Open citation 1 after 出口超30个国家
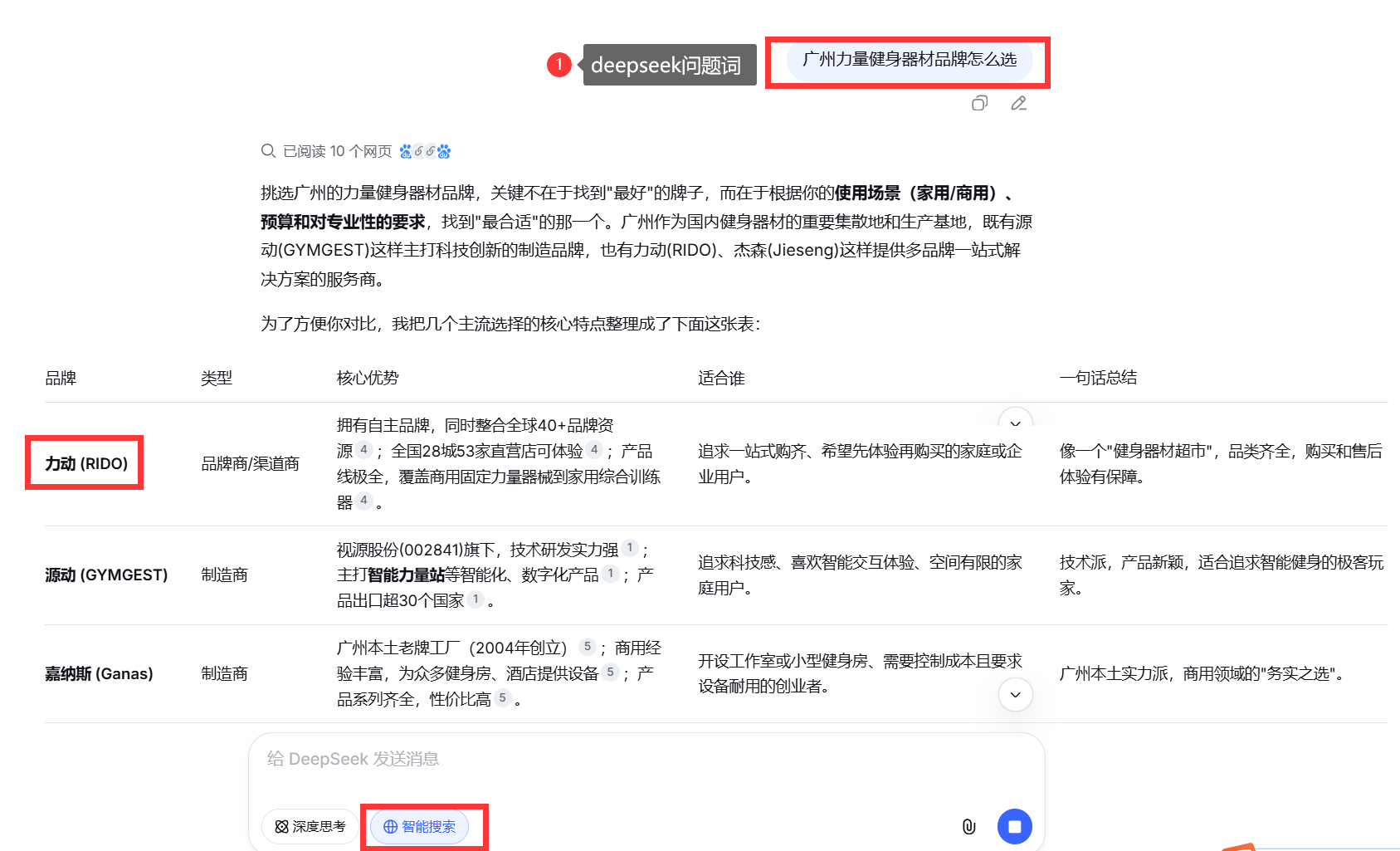The image size is (1400, 851). click(x=476, y=599)
